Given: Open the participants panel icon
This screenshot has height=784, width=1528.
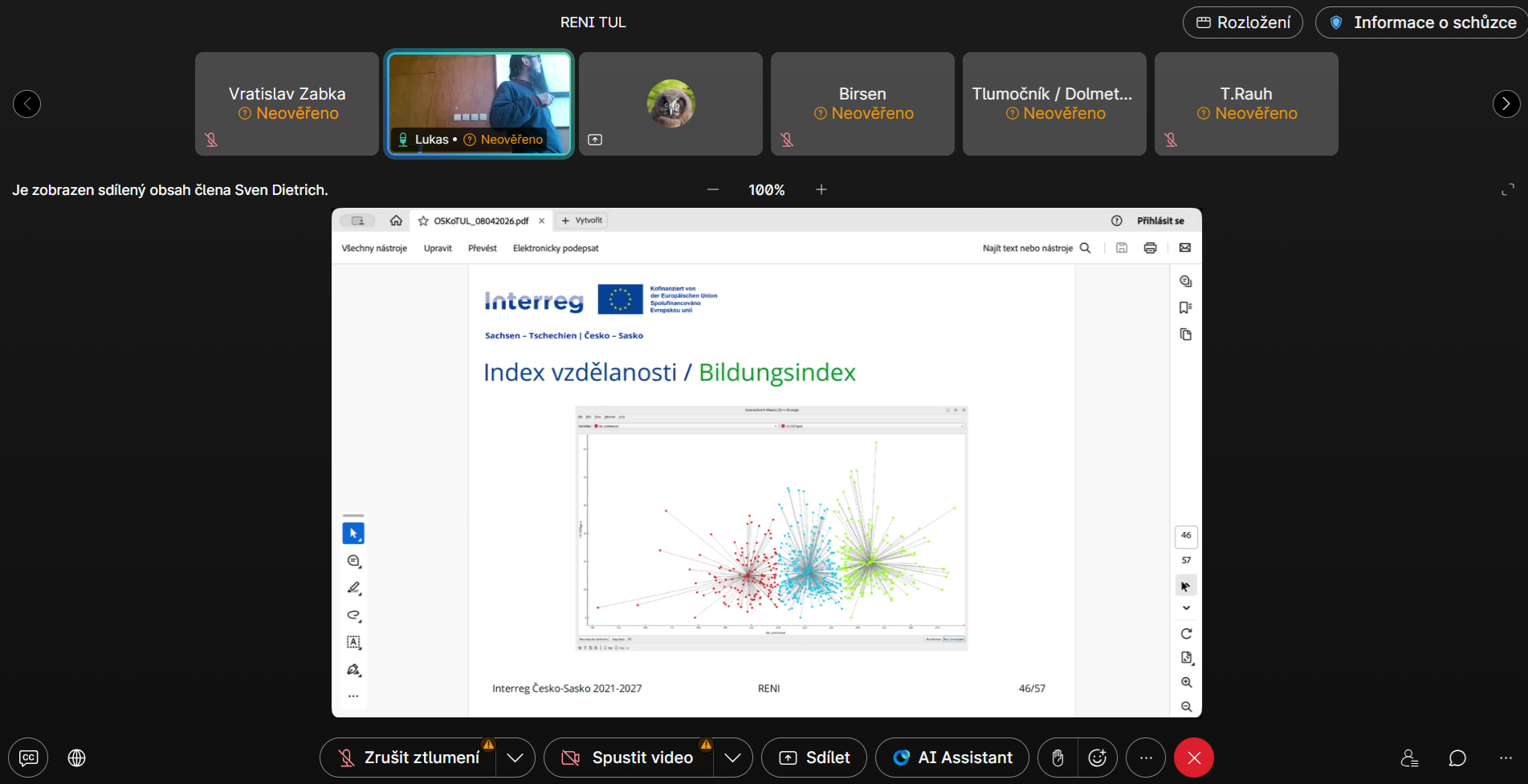Looking at the screenshot, I should (x=1409, y=758).
